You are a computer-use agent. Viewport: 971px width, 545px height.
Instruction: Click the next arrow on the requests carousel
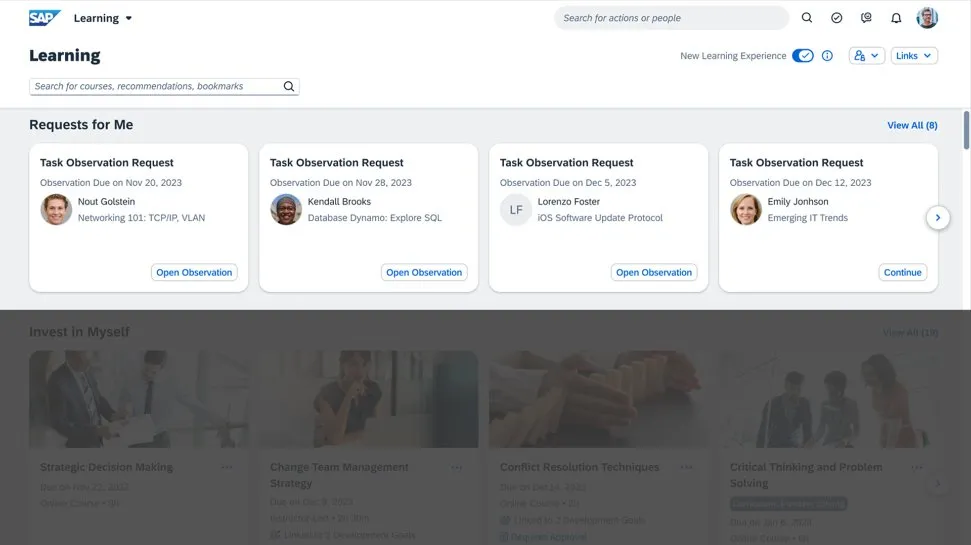(x=937, y=217)
